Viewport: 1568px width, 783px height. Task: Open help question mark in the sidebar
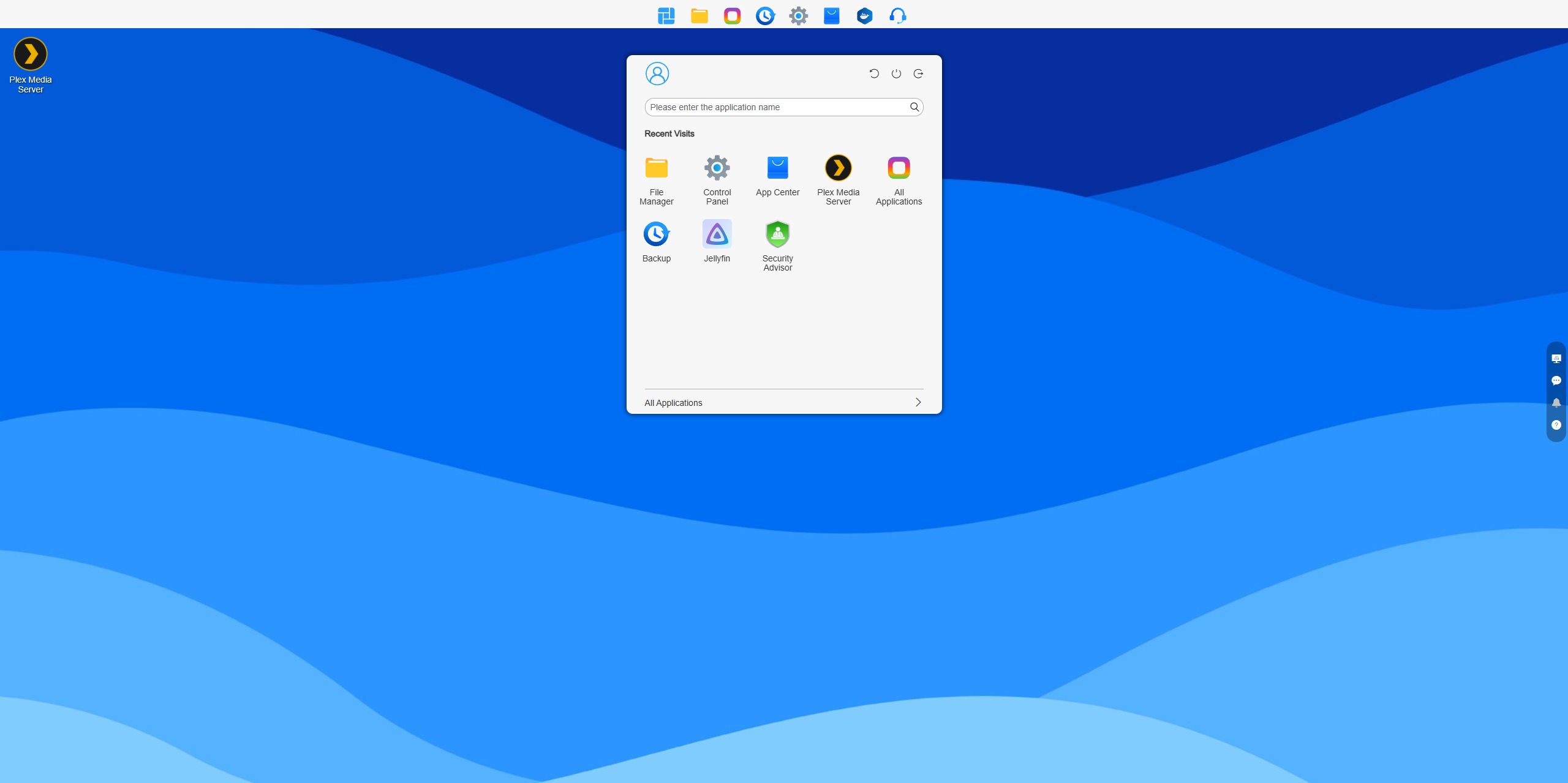pos(1556,425)
